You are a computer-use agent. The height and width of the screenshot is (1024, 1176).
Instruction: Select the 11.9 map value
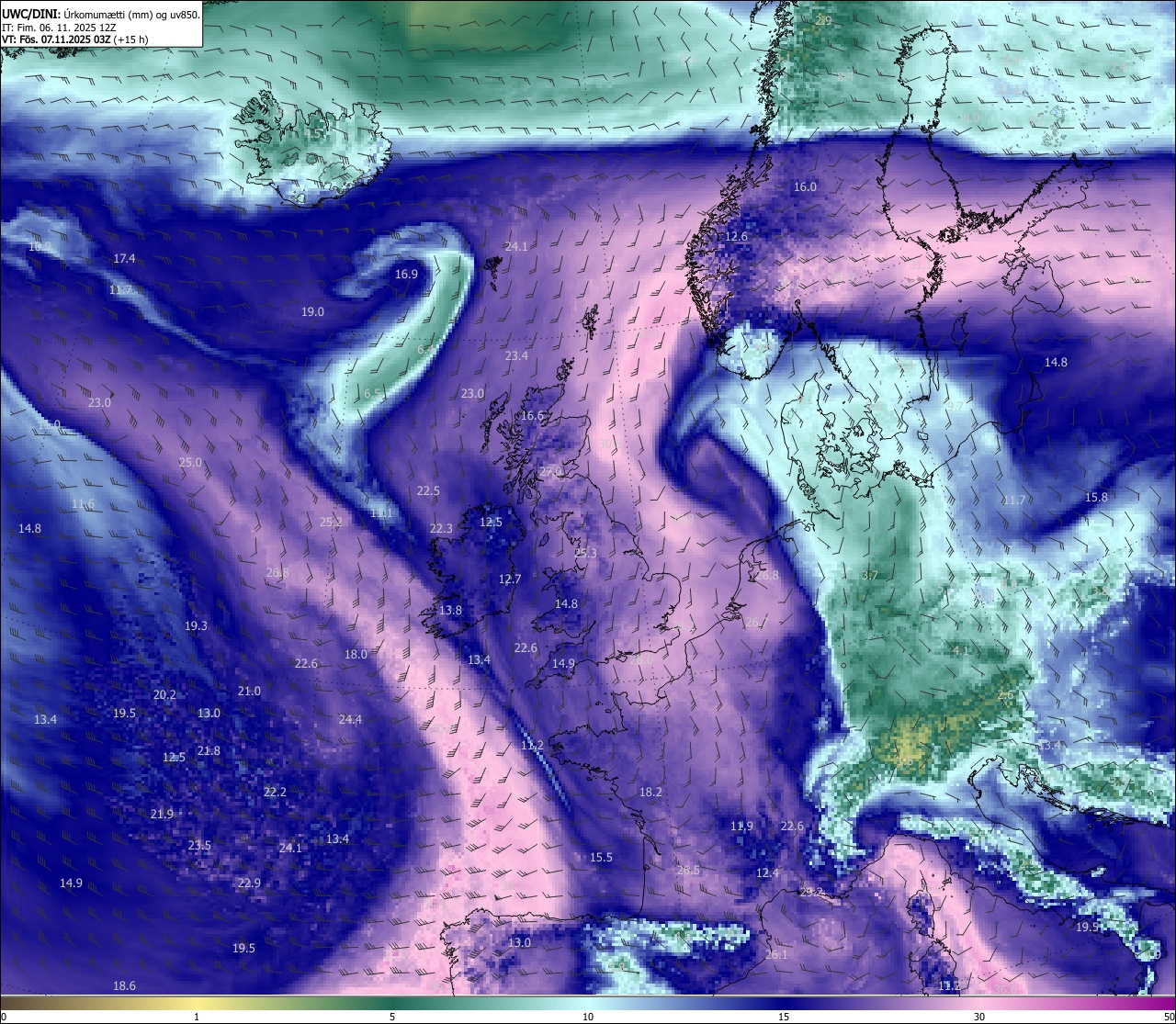coord(741,826)
